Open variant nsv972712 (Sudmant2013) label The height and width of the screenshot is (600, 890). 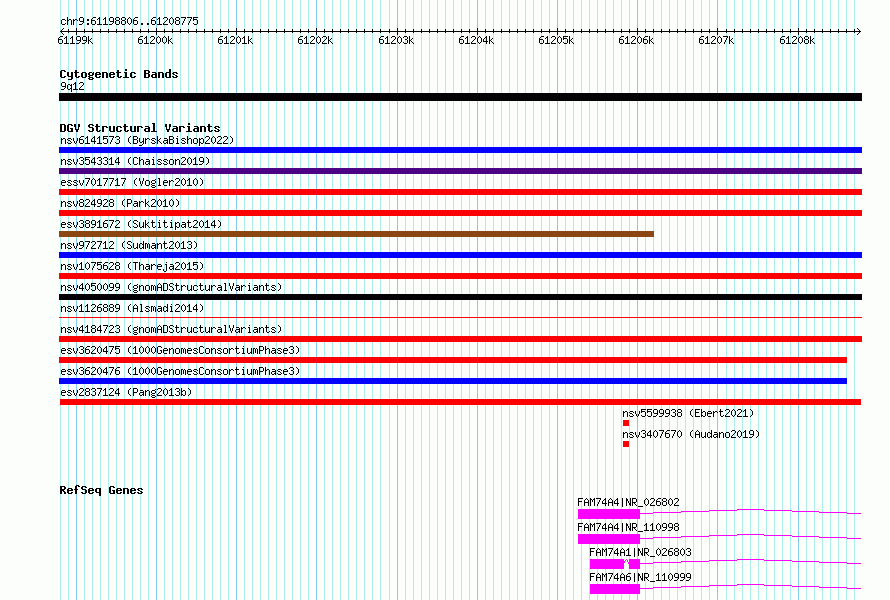pos(129,245)
